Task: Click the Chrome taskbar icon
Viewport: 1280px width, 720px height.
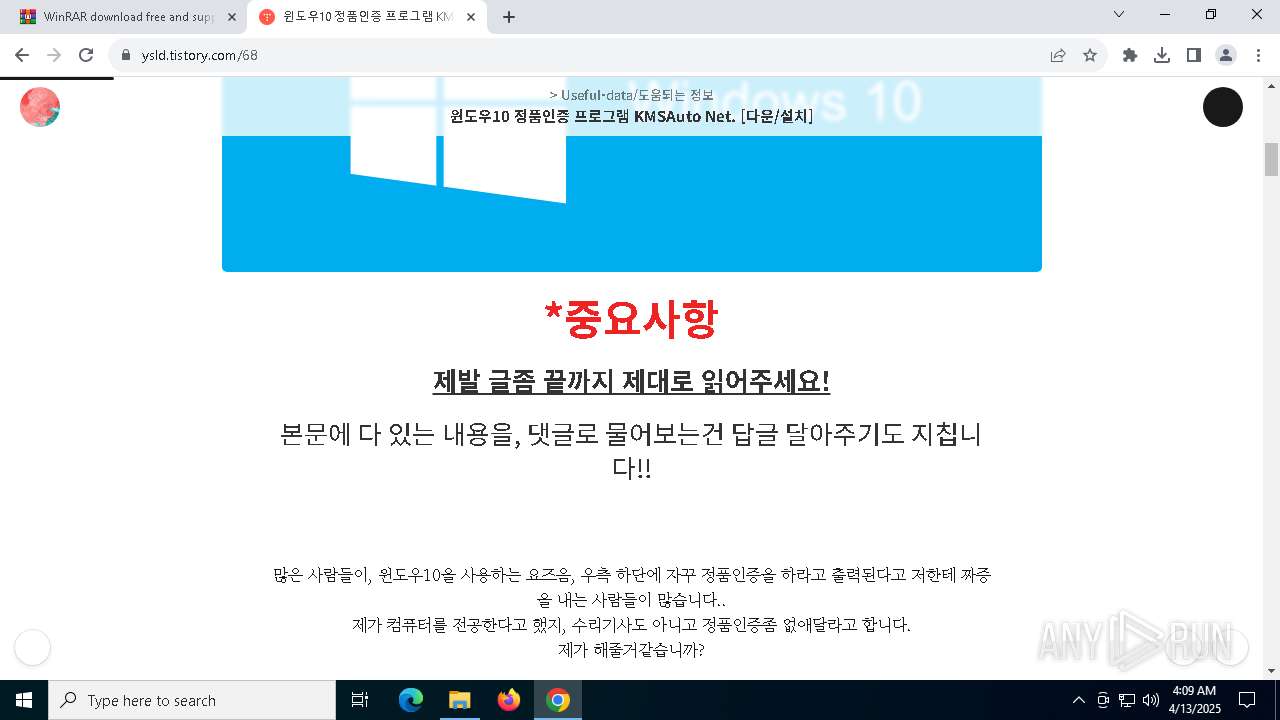Action: tap(558, 700)
